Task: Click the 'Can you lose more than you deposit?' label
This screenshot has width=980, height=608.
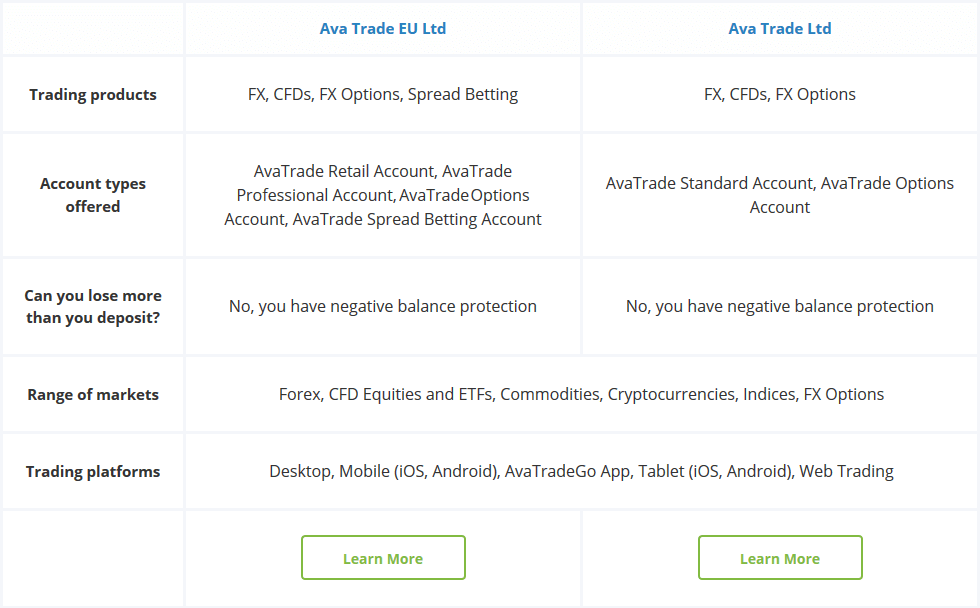Action: point(93,306)
